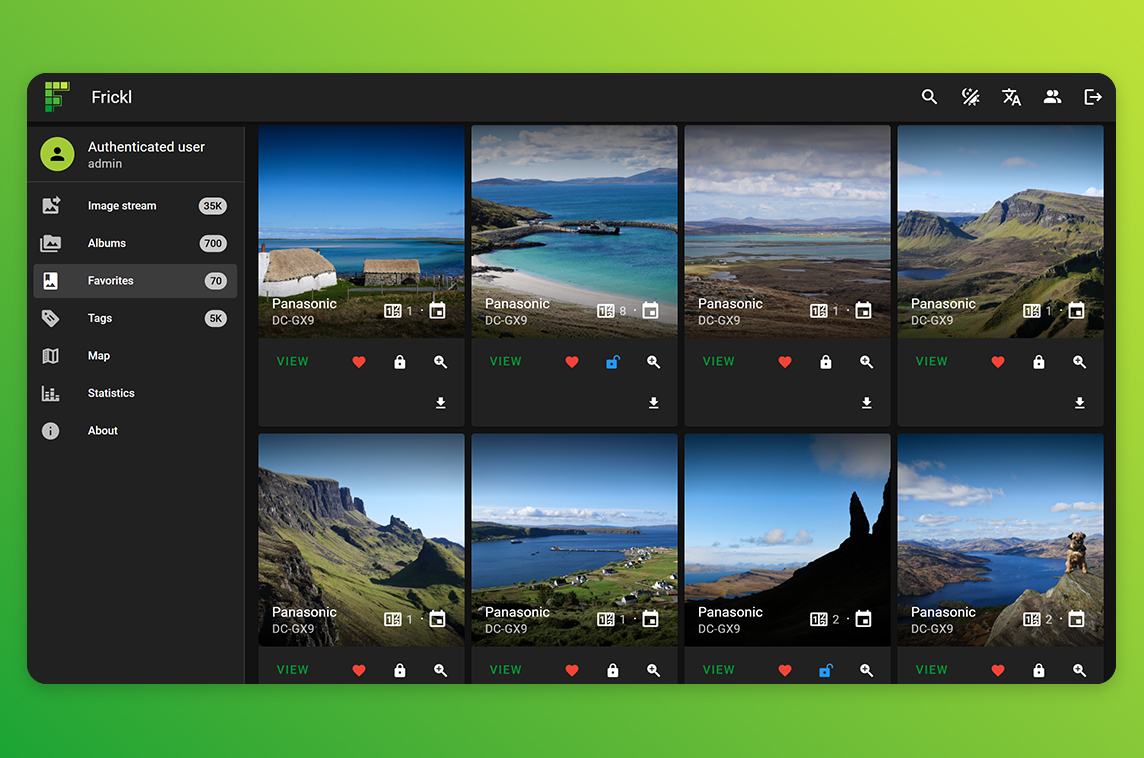Click magnifier icon under the turquoise beach photo
Image resolution: width=1144 pixels, height=758 pixels.
pyautogui.click(x=654, y=362)
